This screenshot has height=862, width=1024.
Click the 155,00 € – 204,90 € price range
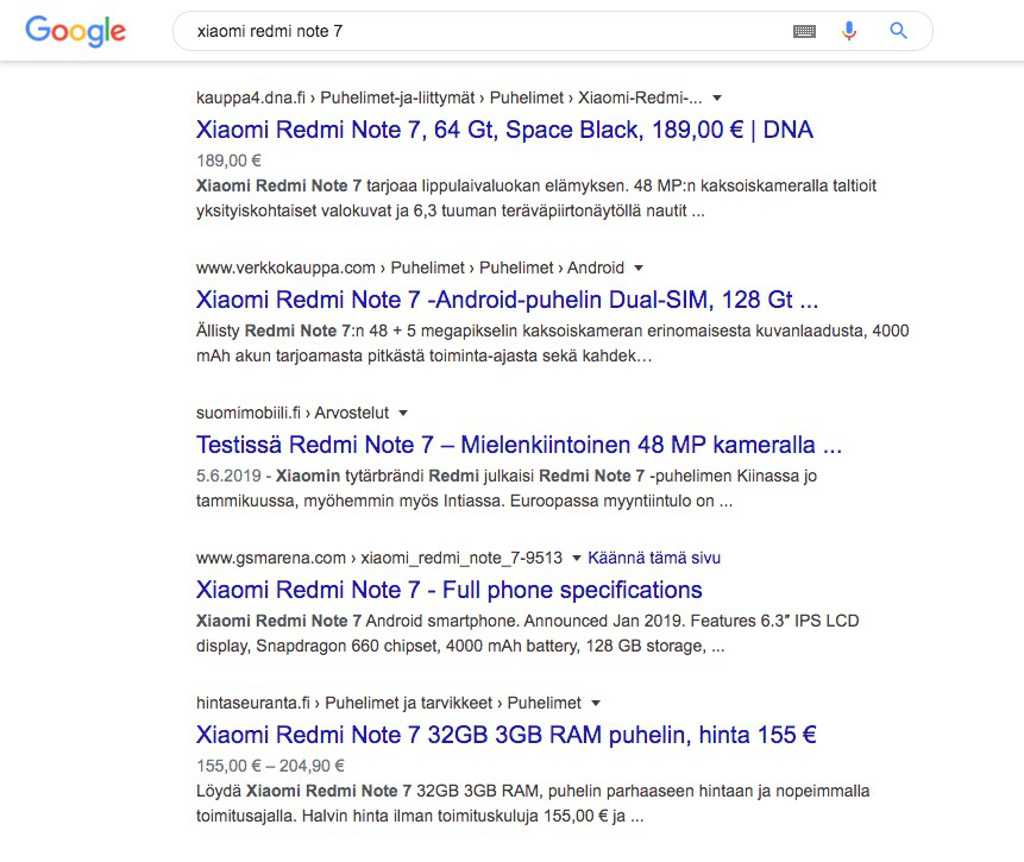click(x=270, y=765)
